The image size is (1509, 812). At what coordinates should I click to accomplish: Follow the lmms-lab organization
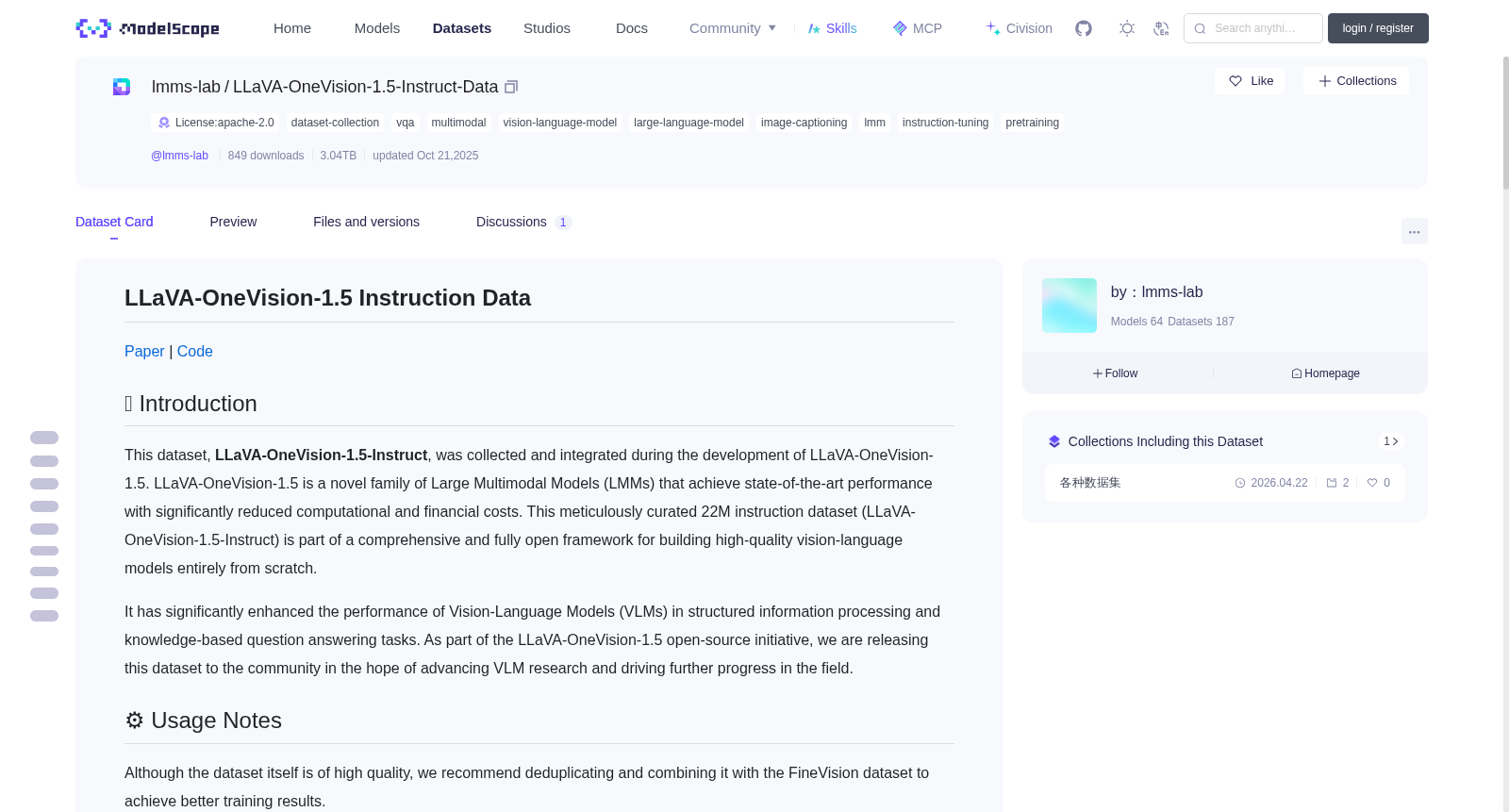click(1116, 373)
